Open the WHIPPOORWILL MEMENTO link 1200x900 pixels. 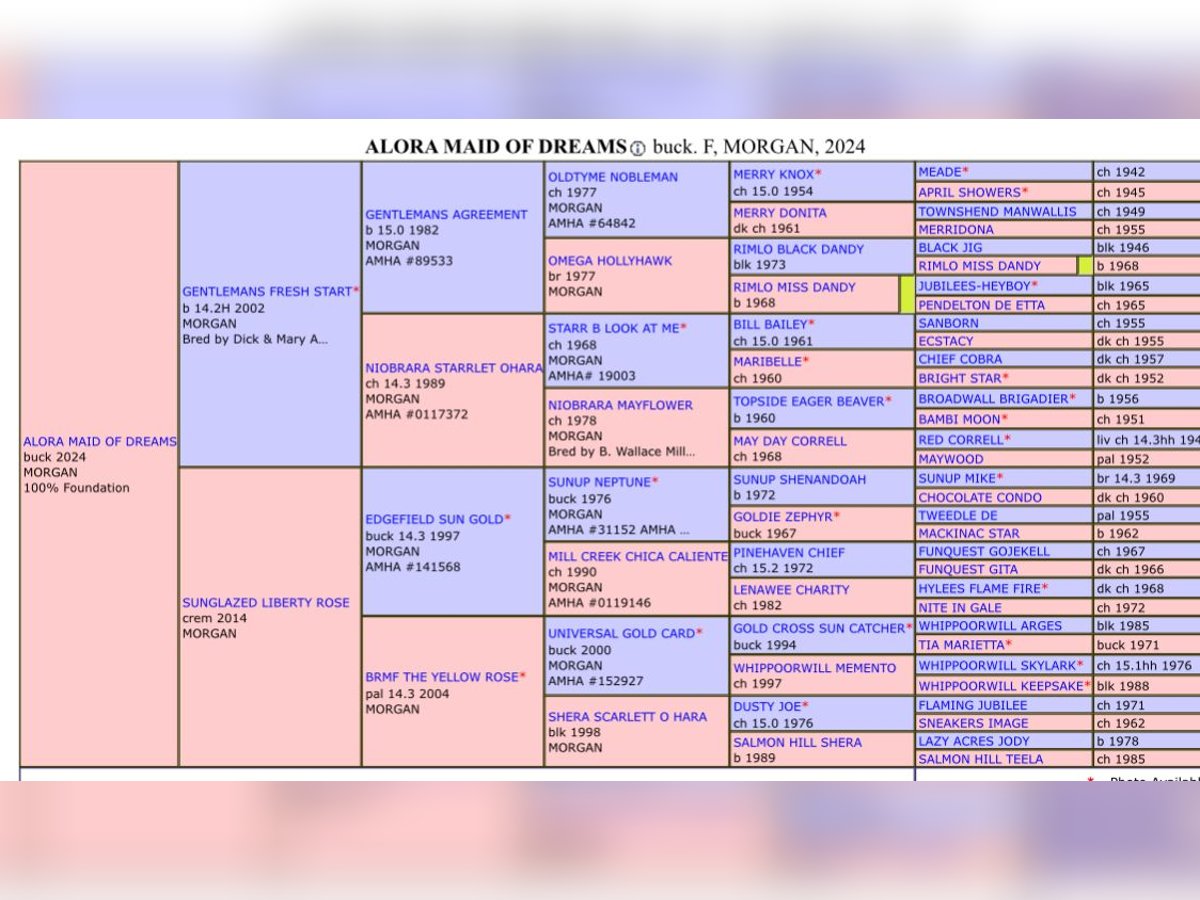[x=814, y=668]
